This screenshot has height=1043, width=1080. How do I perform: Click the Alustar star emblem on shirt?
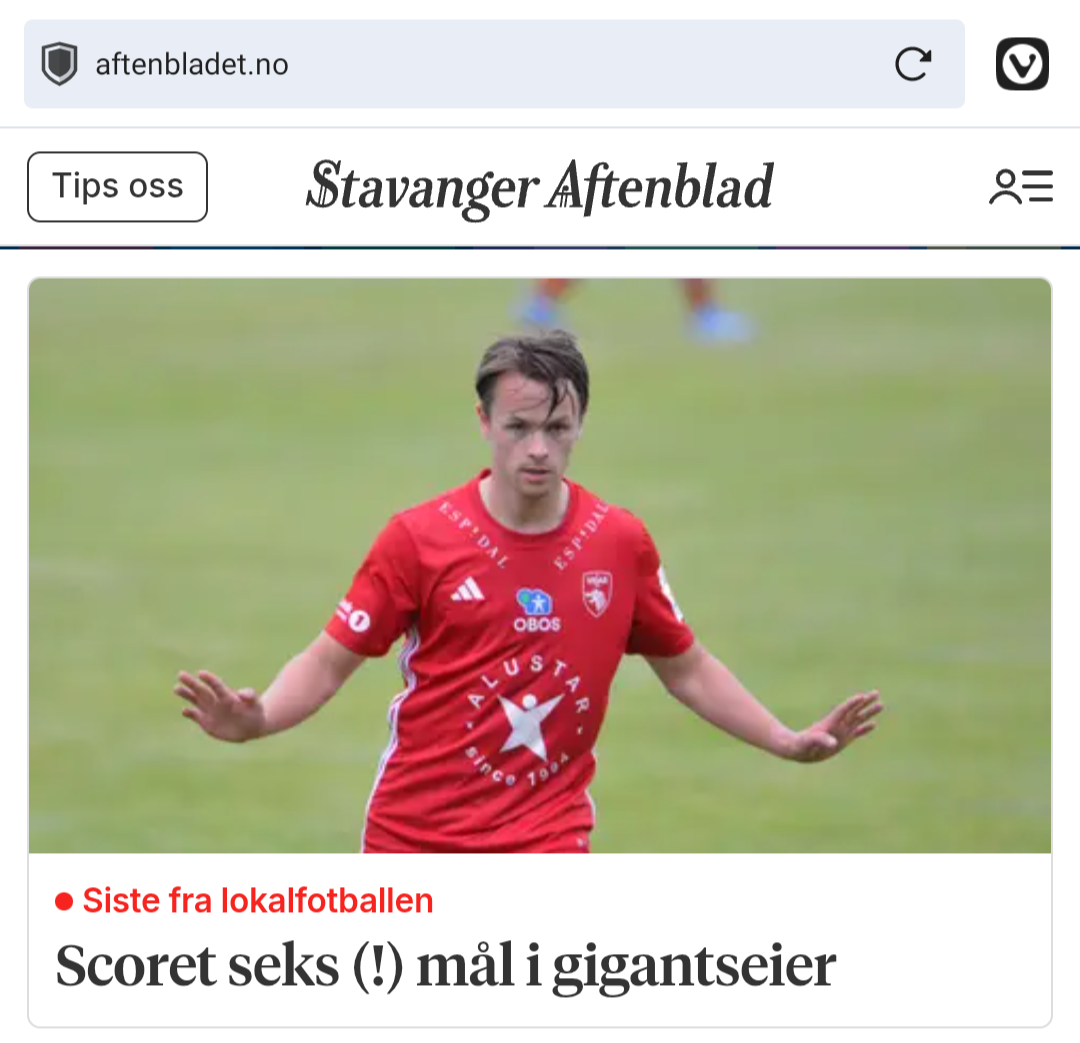(523, 720)
